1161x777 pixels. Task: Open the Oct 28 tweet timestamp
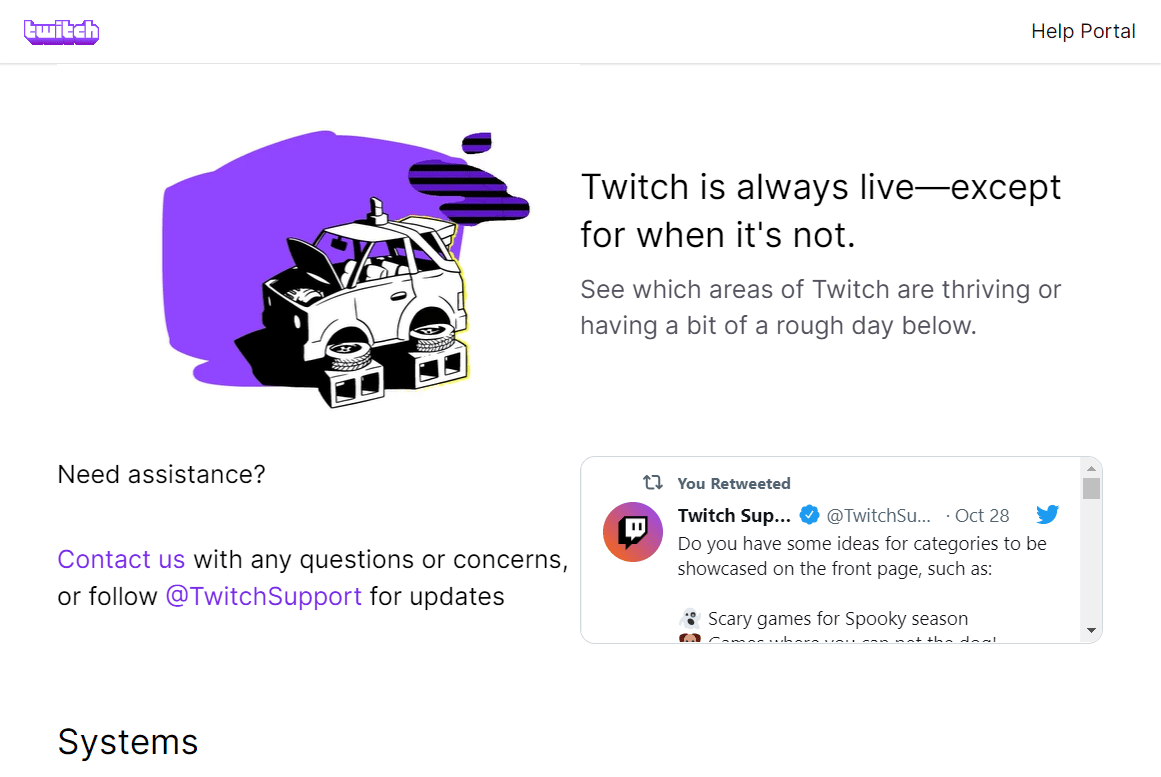click(981, 515)
